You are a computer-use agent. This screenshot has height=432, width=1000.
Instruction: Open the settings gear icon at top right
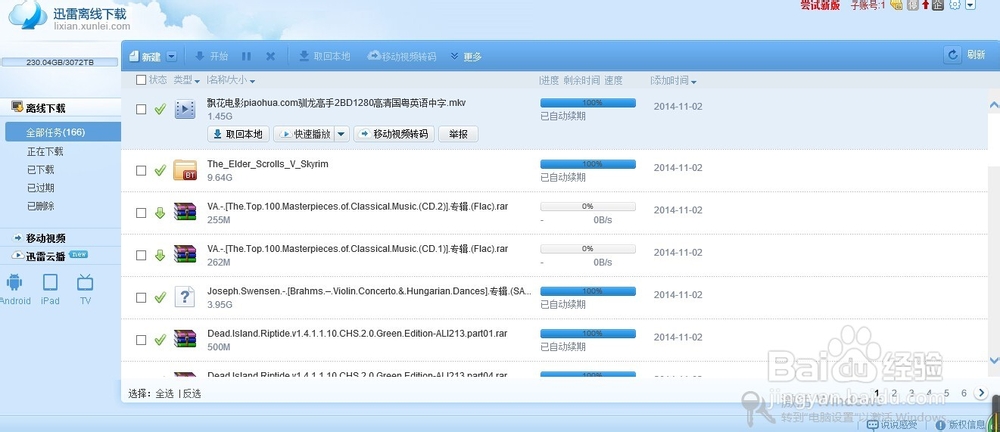point(955,5)
